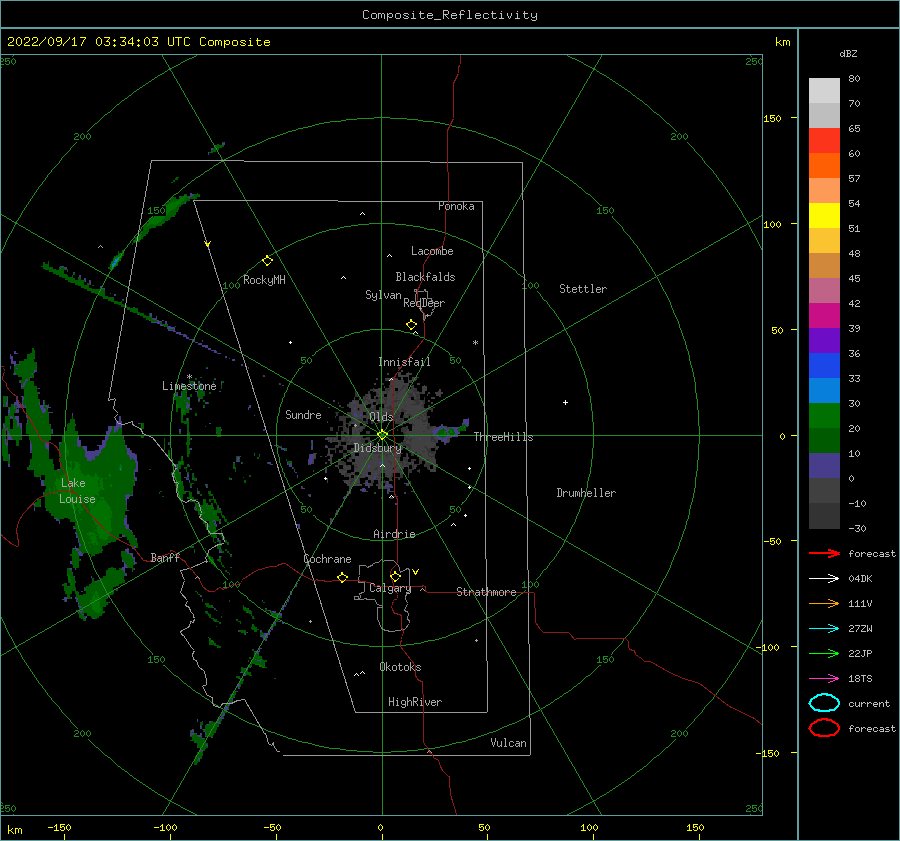Click the Drumheller label
The height and width of the screenshot is (841, 900).
586,493
